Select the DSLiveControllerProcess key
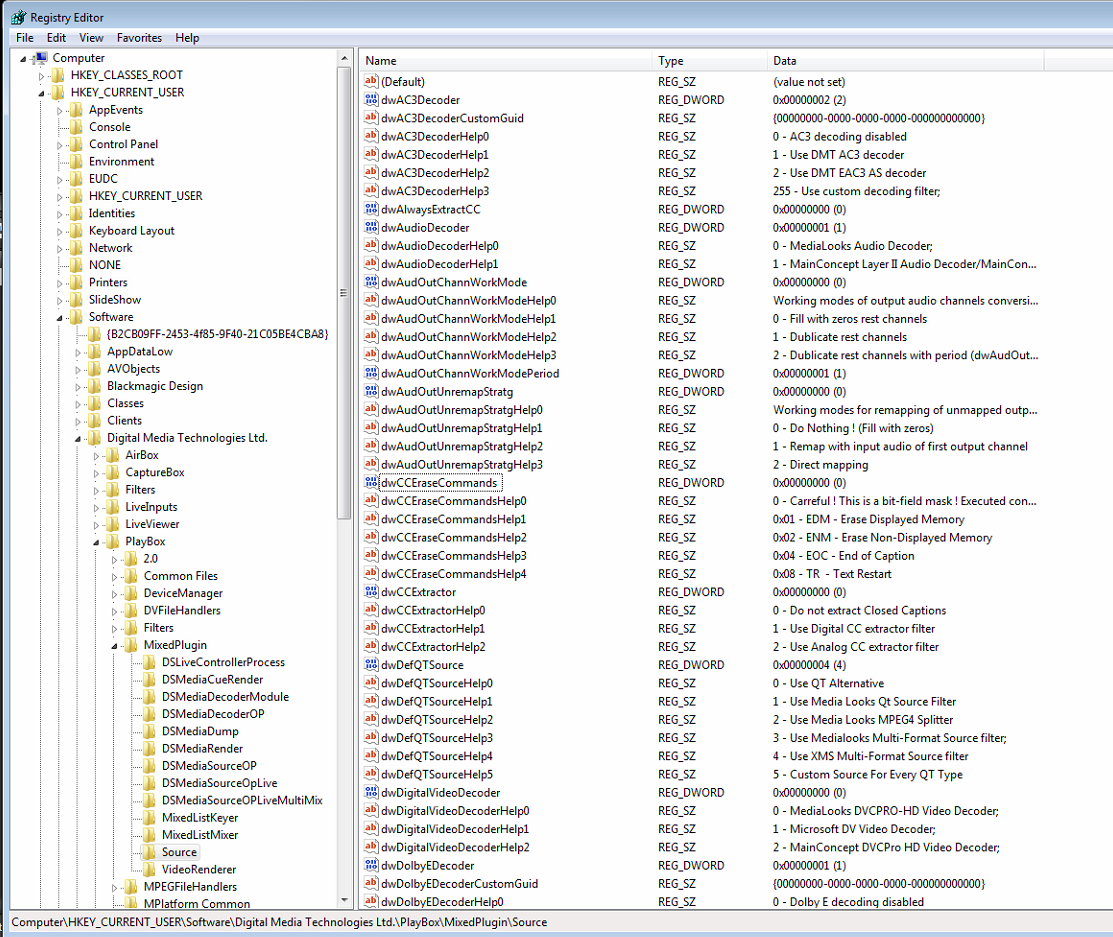 [223, 662]
